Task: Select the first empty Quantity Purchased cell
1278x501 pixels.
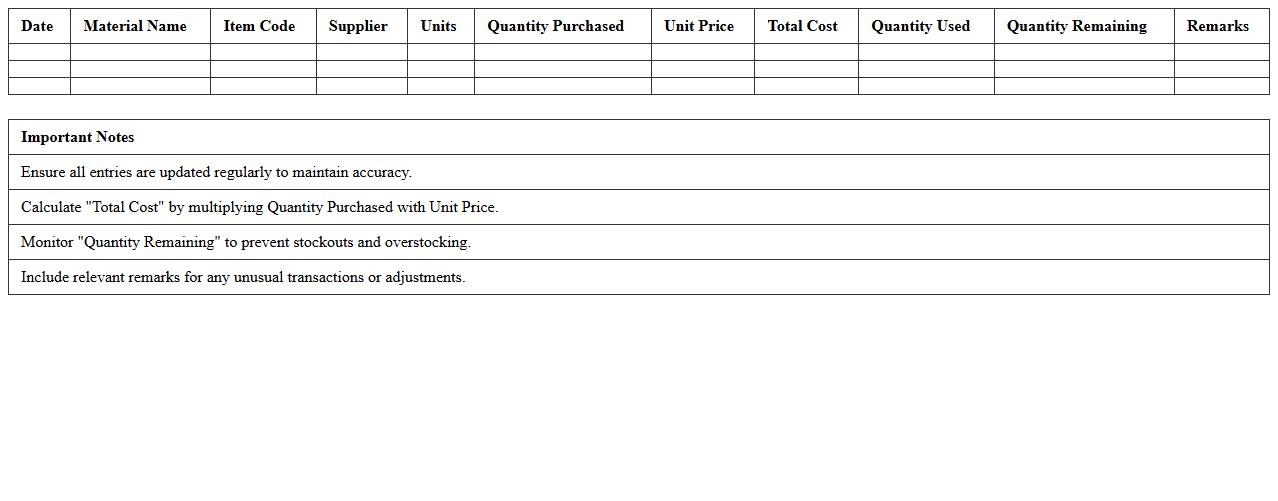Action: pyautogui.click(x=562, y=52)
